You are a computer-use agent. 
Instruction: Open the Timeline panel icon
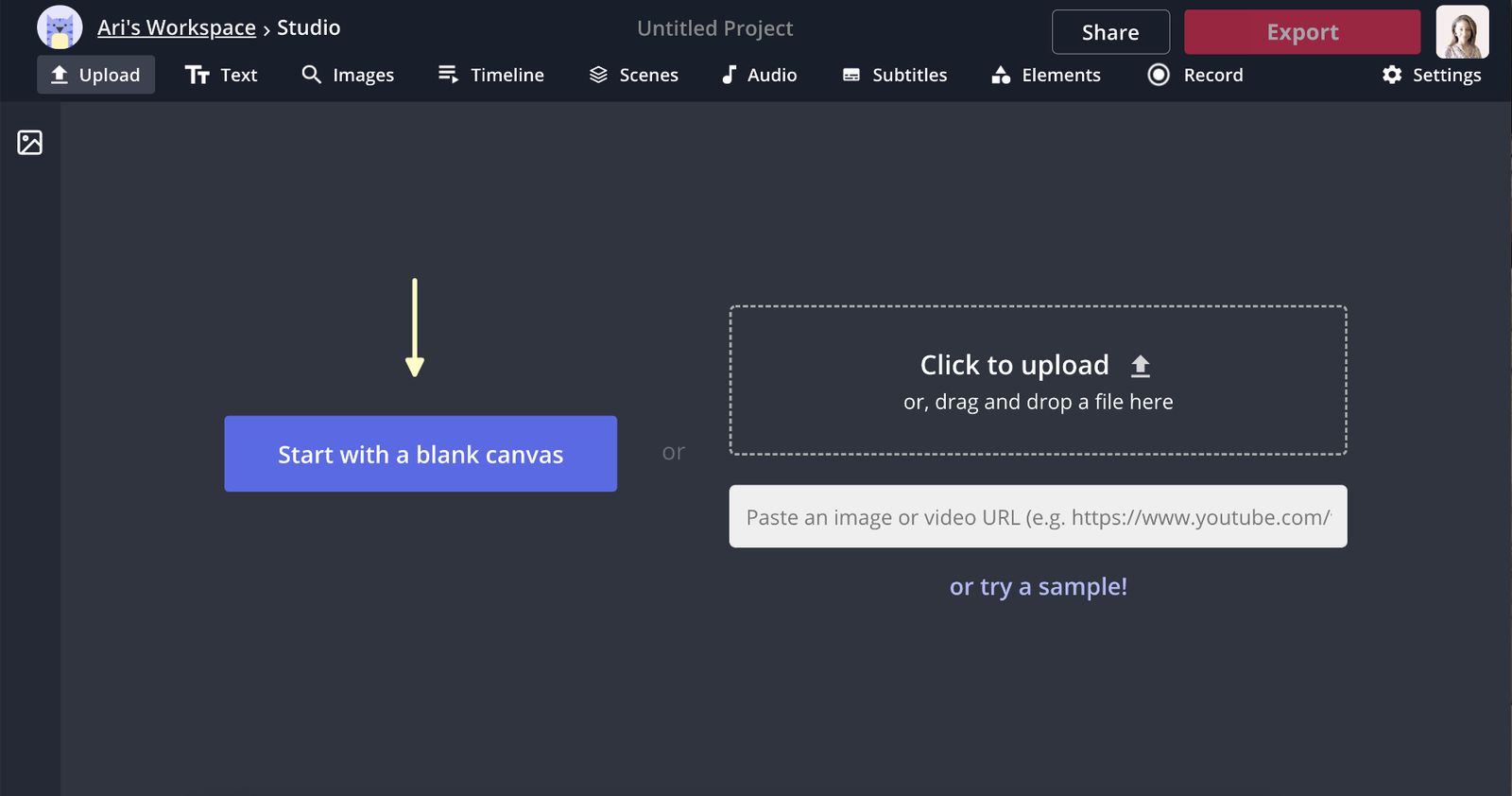[x=448, y=74]
